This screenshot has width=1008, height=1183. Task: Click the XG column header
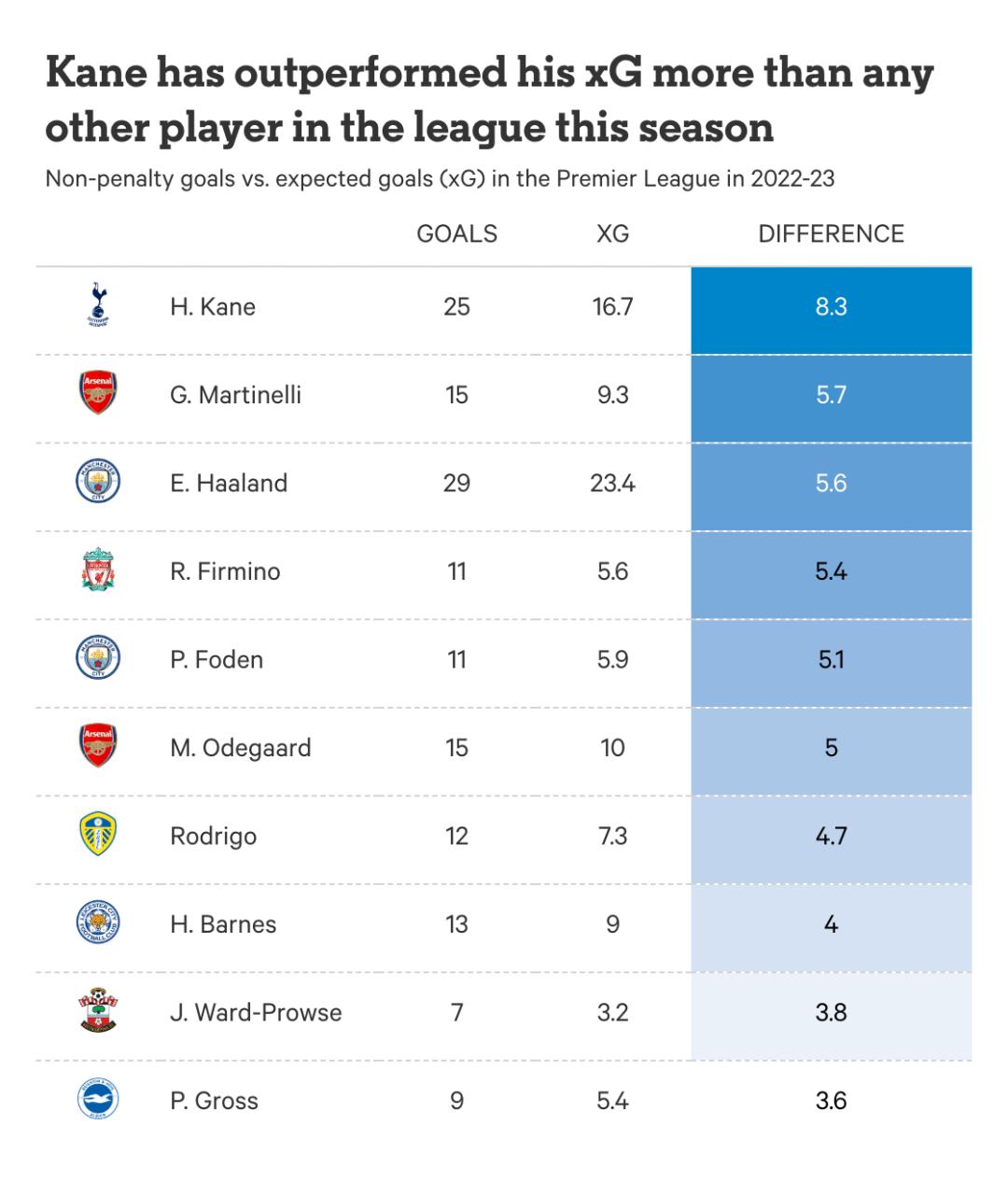pos(612,233)
